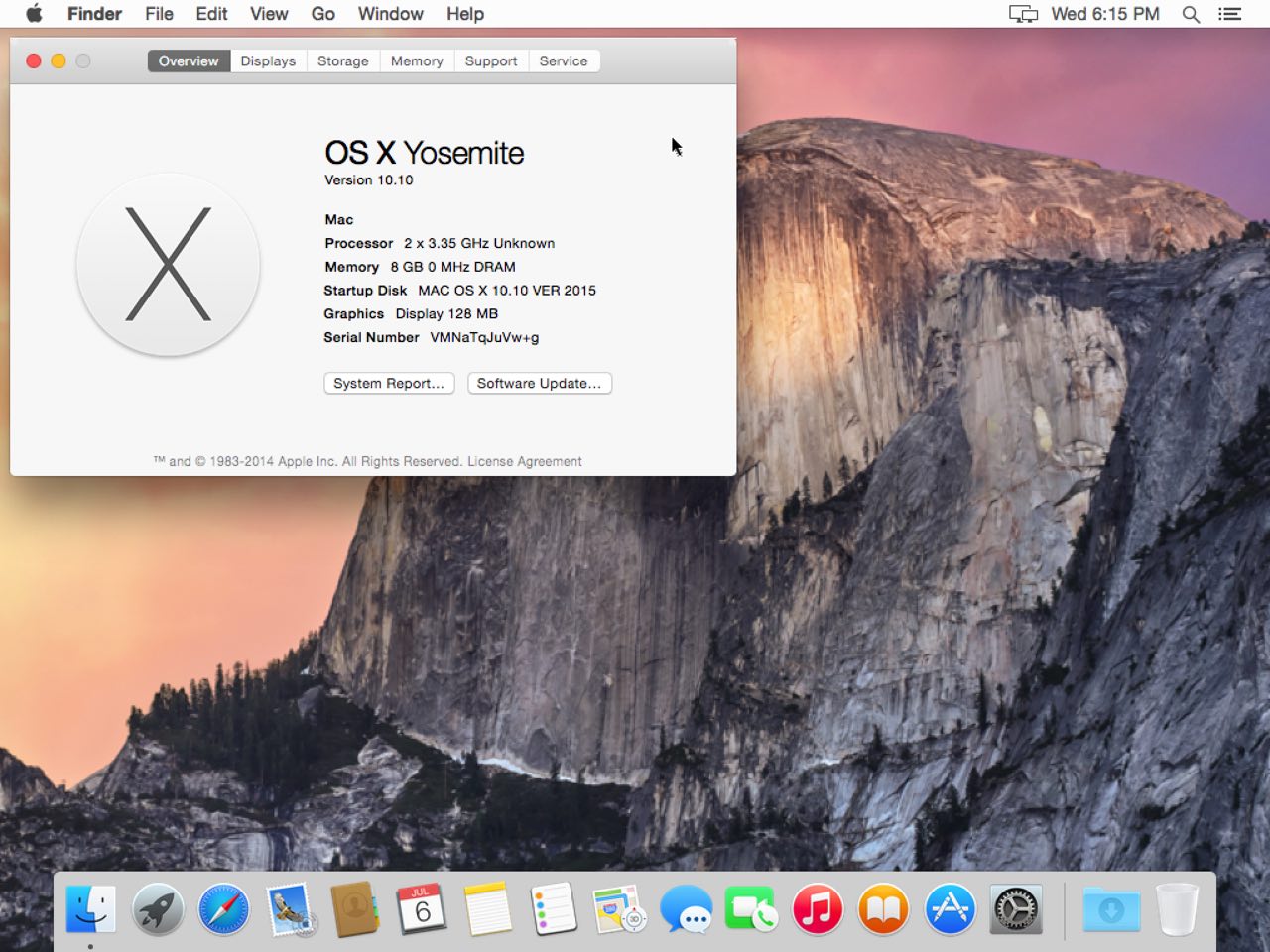Open iBooks from the dock
Screen dimensions: 1270x952
click(883, 909)
